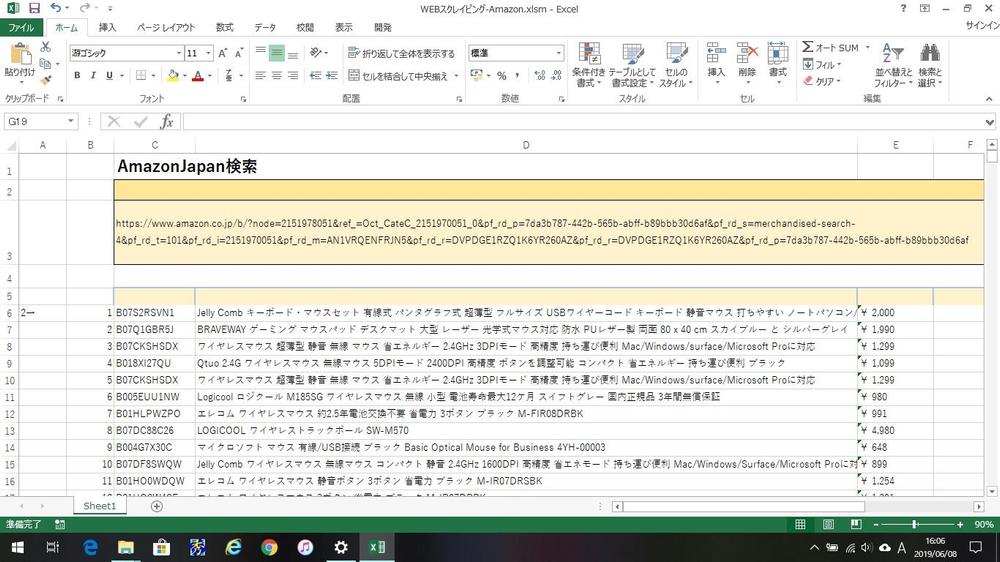This screenshot has width=1000, height=562.
Task: Switch to the データ tab
Action: point(265,27)
